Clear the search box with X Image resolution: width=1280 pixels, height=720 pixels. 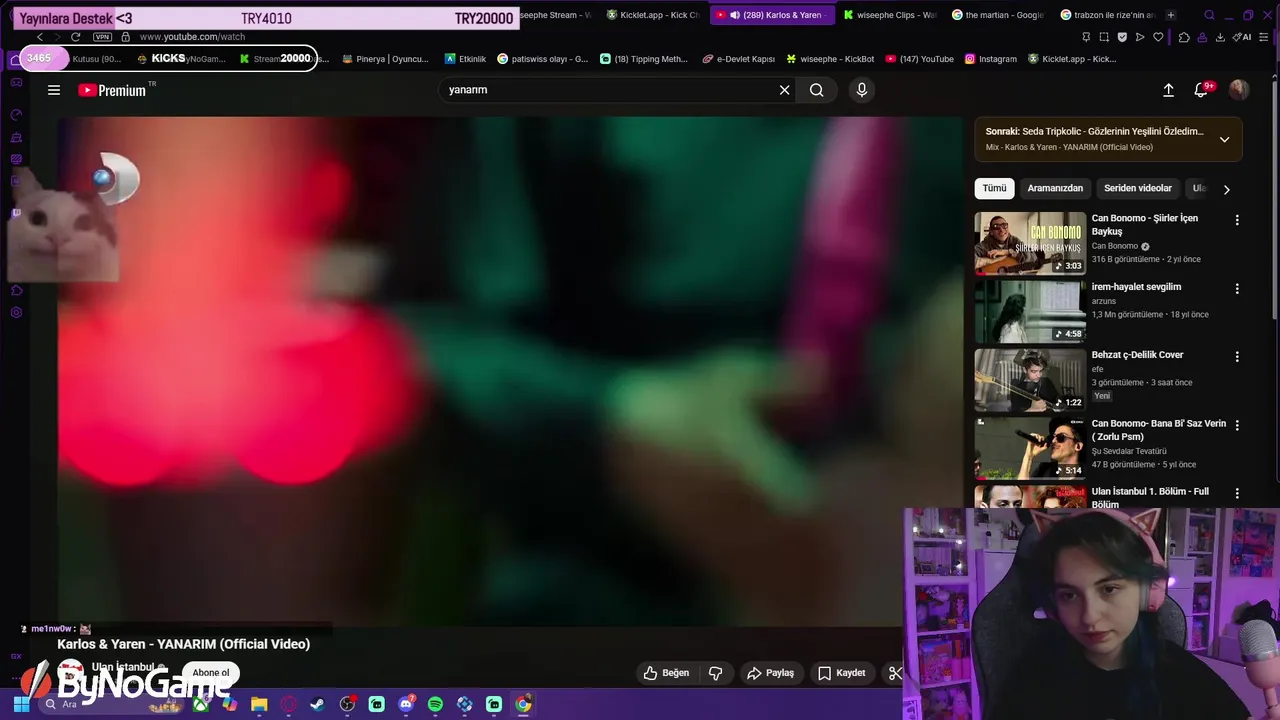tap(785, 90)
